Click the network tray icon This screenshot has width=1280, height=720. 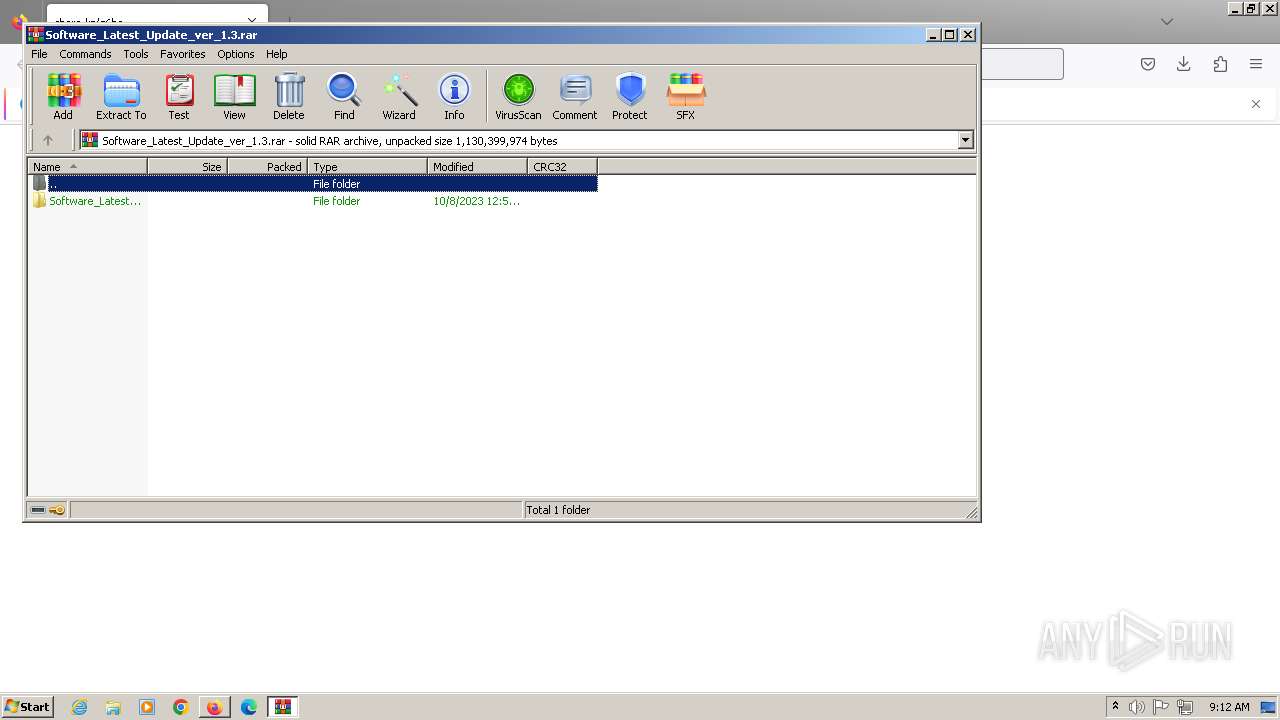click(x=1185, y=707)
